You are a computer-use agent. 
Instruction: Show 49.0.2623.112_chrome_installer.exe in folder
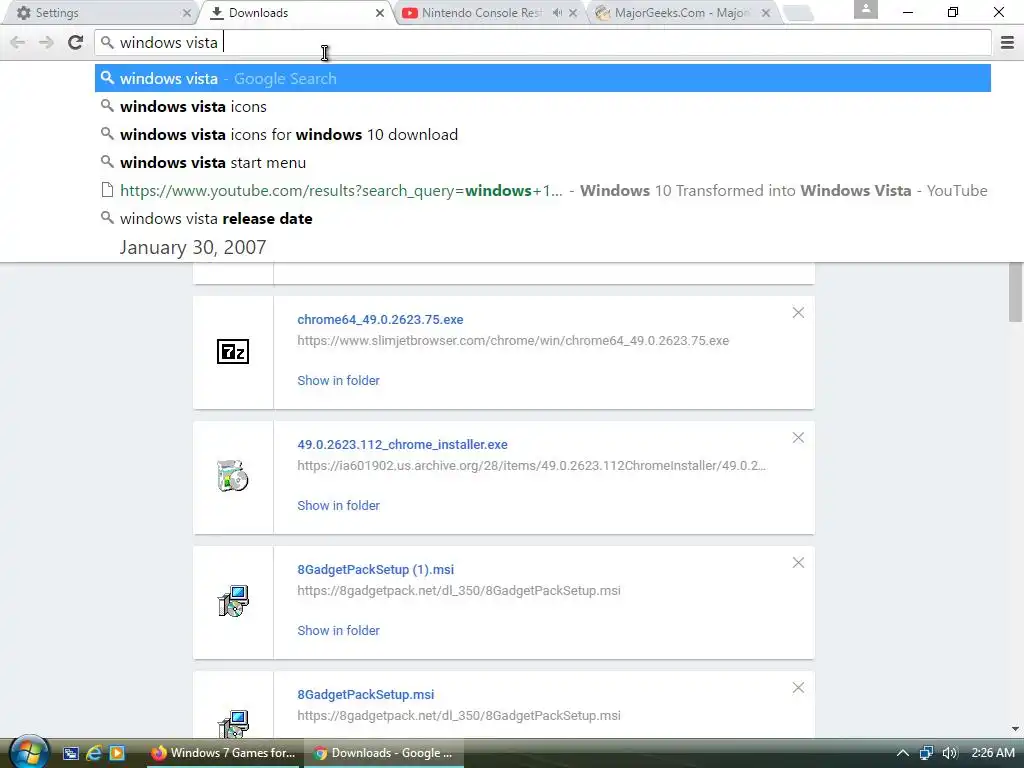coord(338,505)
